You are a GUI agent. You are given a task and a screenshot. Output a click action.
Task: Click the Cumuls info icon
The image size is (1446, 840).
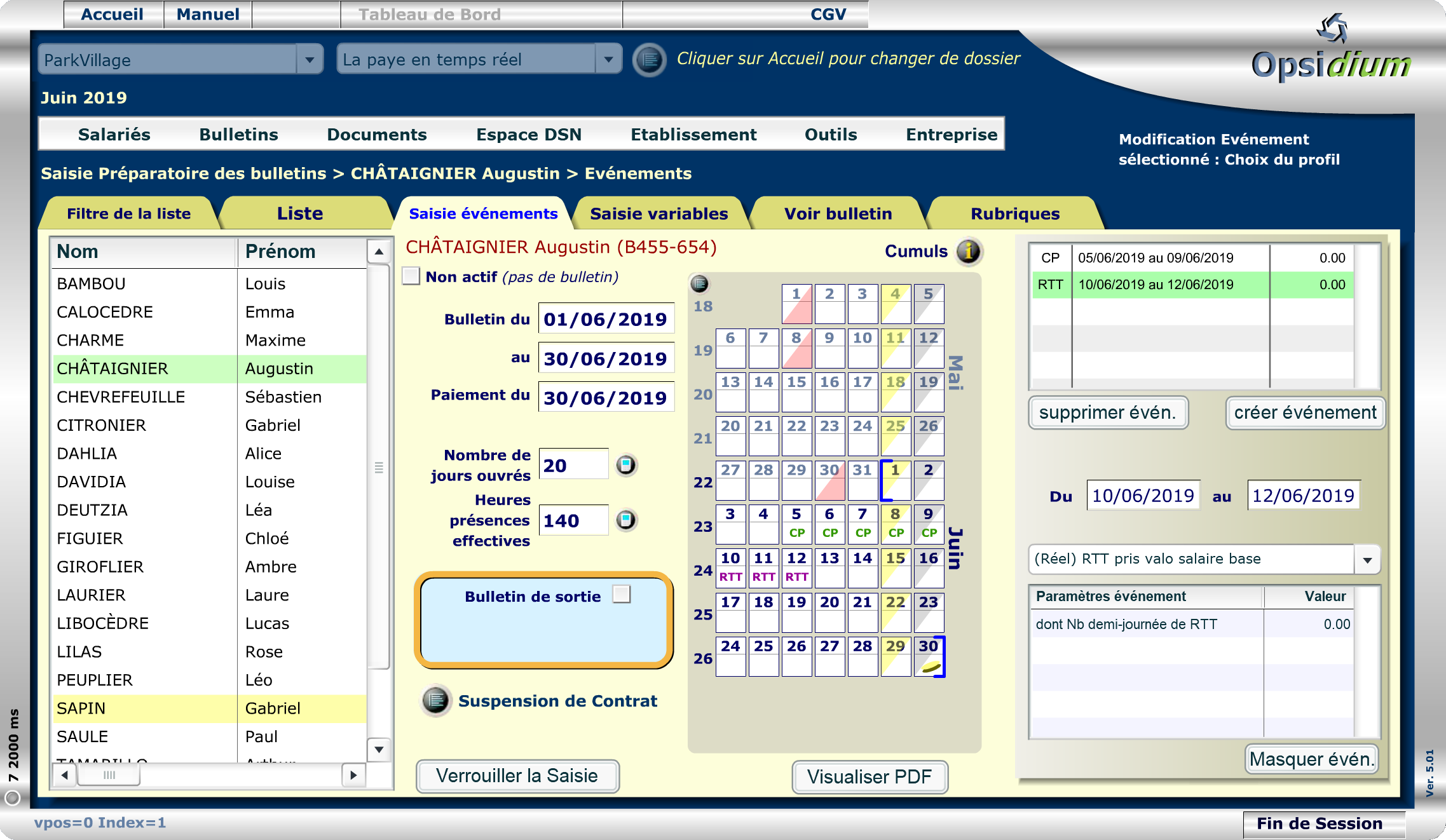[x=968, y=252]
